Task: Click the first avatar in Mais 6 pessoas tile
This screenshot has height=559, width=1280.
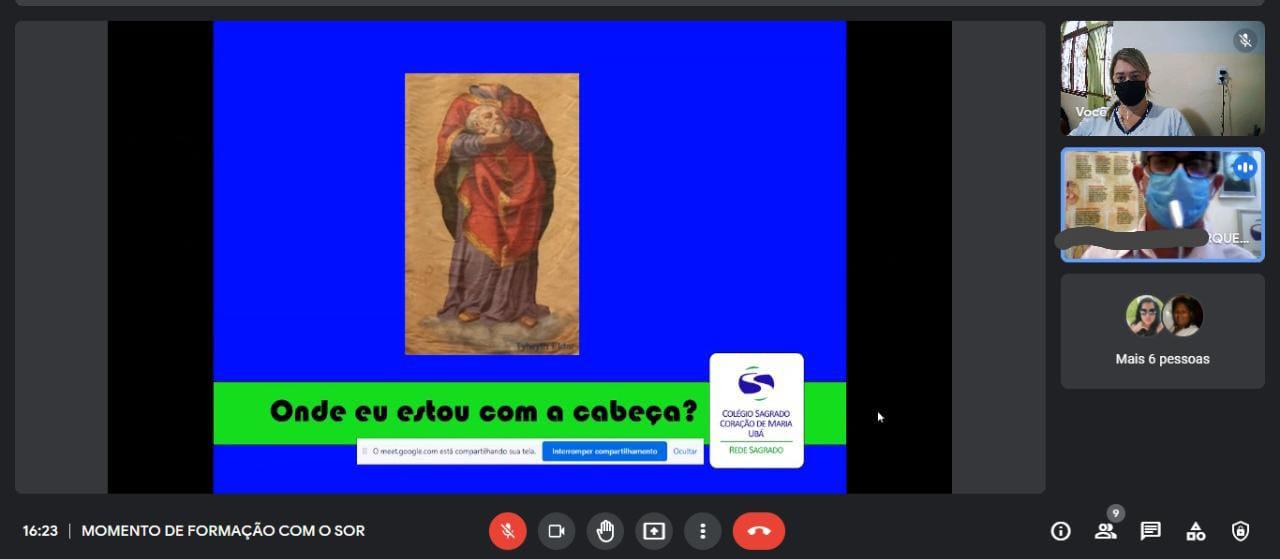Action: pyautogui.click(x=1145, y=316)
